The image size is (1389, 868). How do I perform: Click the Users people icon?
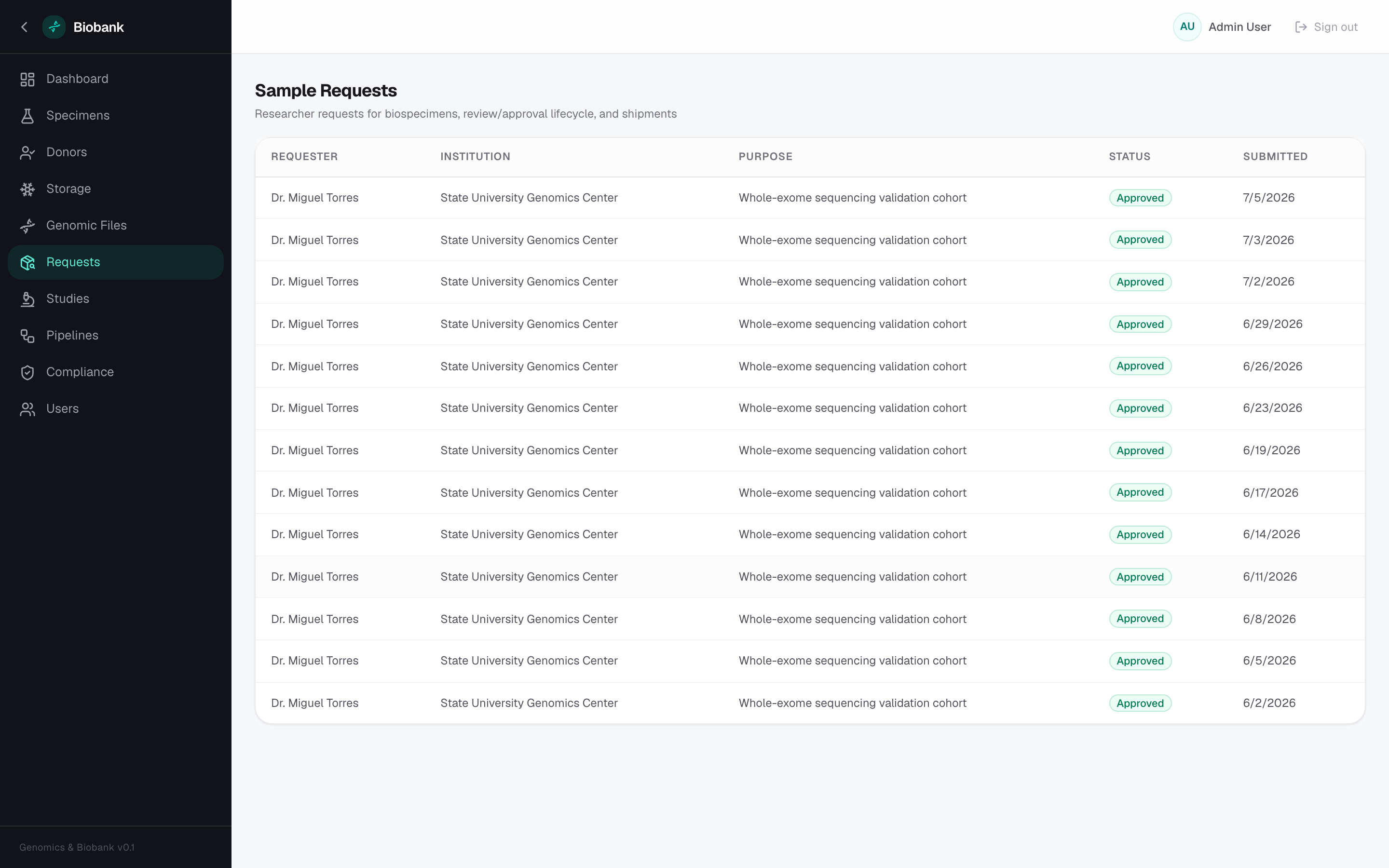[27, 409]
